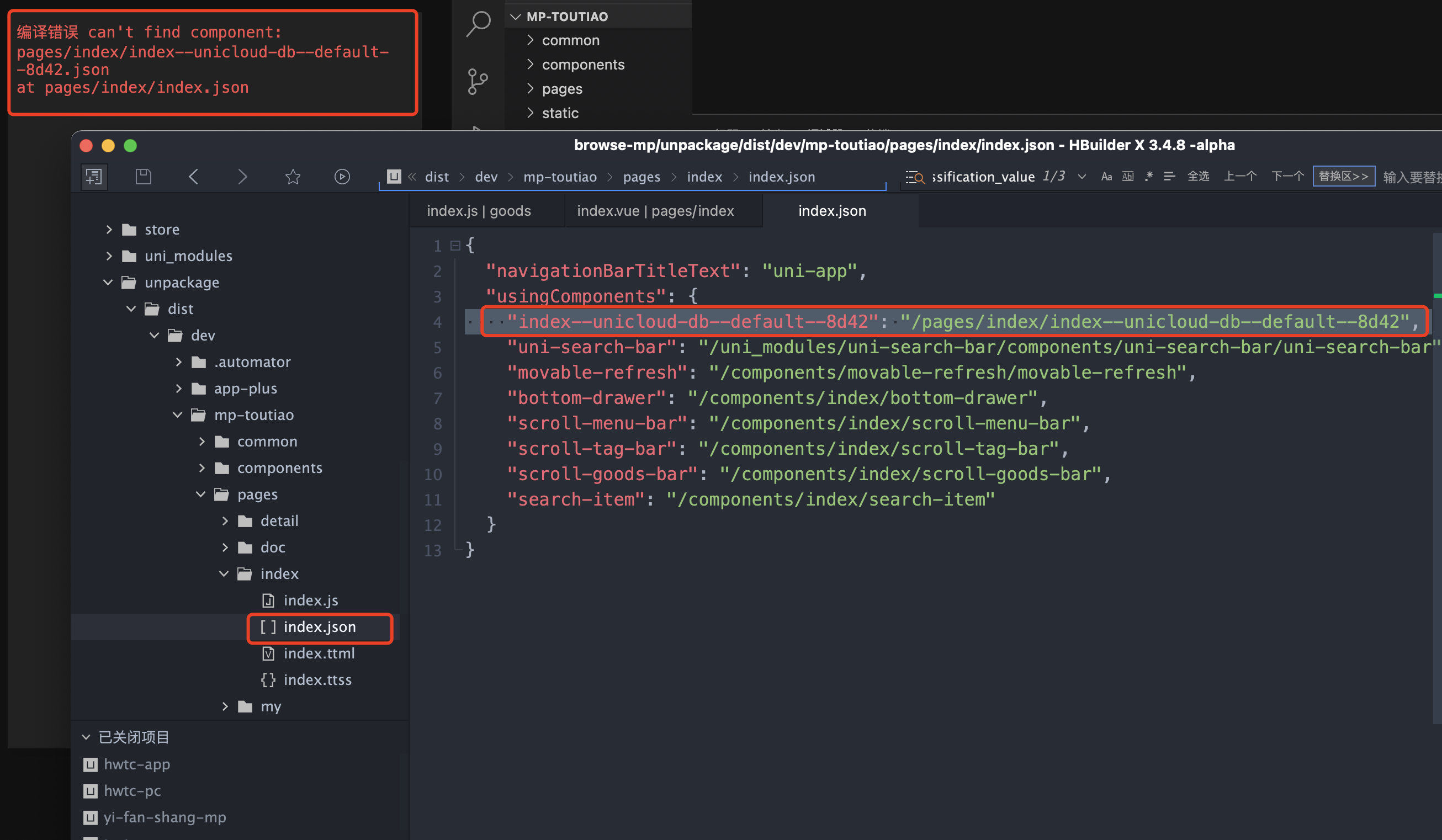The width and height of the screenshot is (1442, 840).
Task: Open the search history dropdown arrow
Action: (x=1081, y=177)
